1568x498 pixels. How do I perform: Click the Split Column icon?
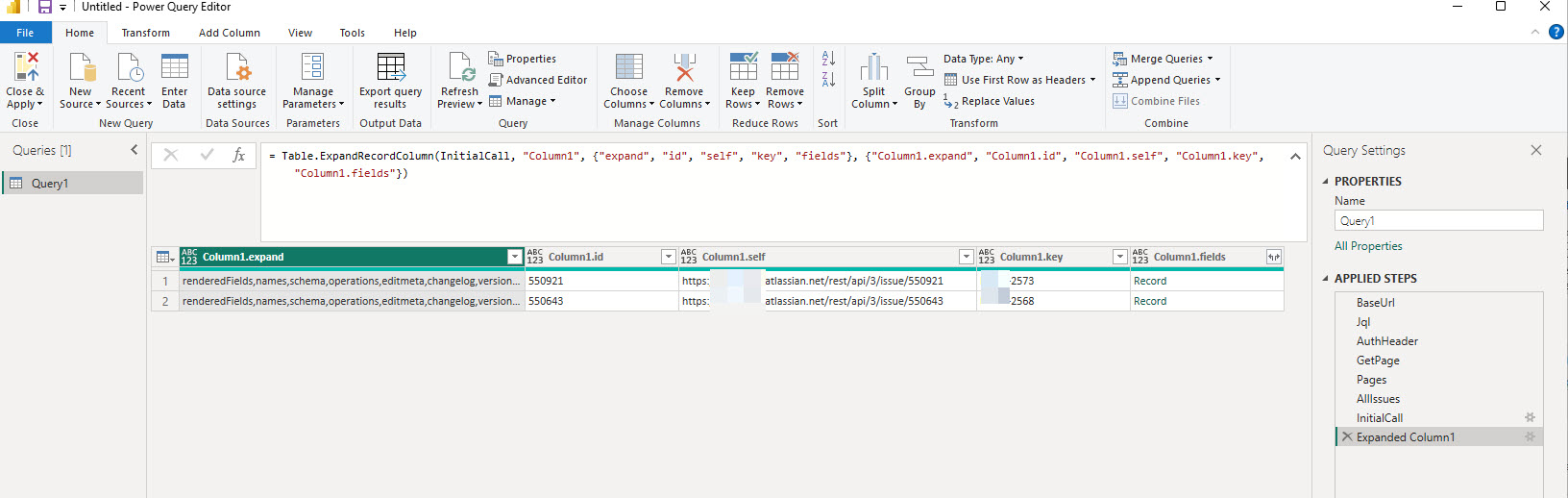point(873,67)
